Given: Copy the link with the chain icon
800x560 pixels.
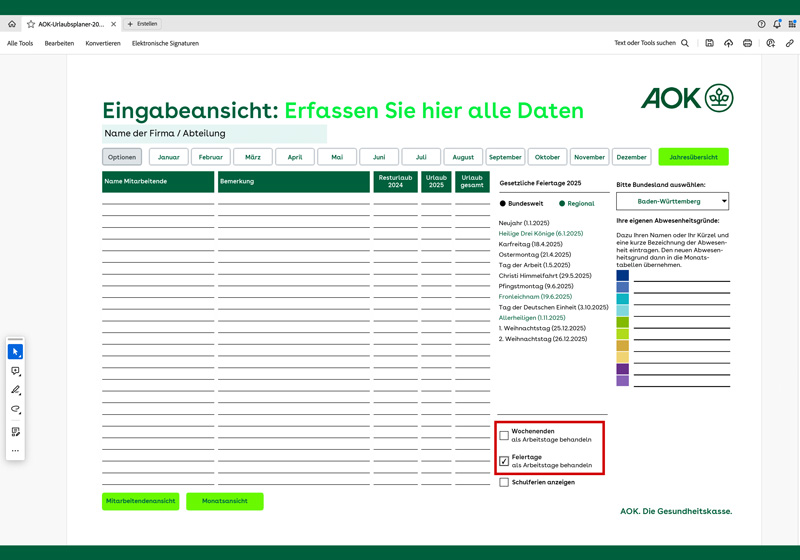Looking at the screenshot, I should (x=789, y=43).
